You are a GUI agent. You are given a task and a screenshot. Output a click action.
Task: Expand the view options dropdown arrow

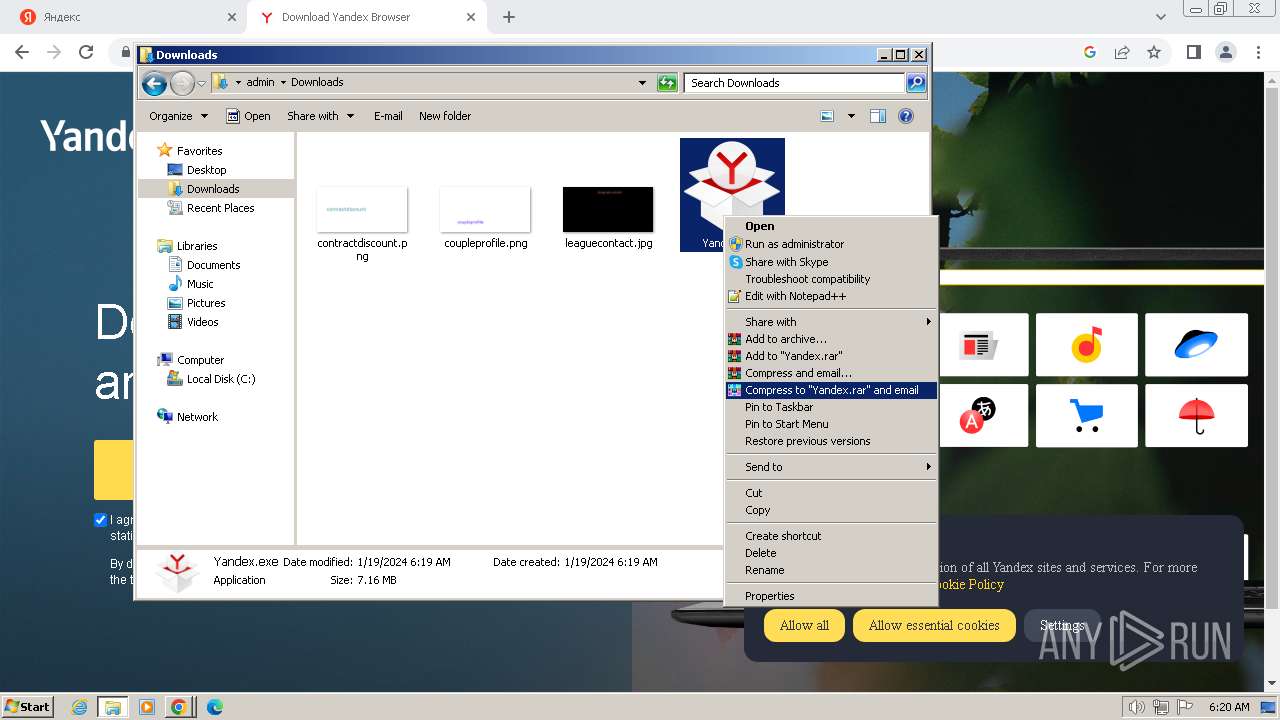click(851, 116)
